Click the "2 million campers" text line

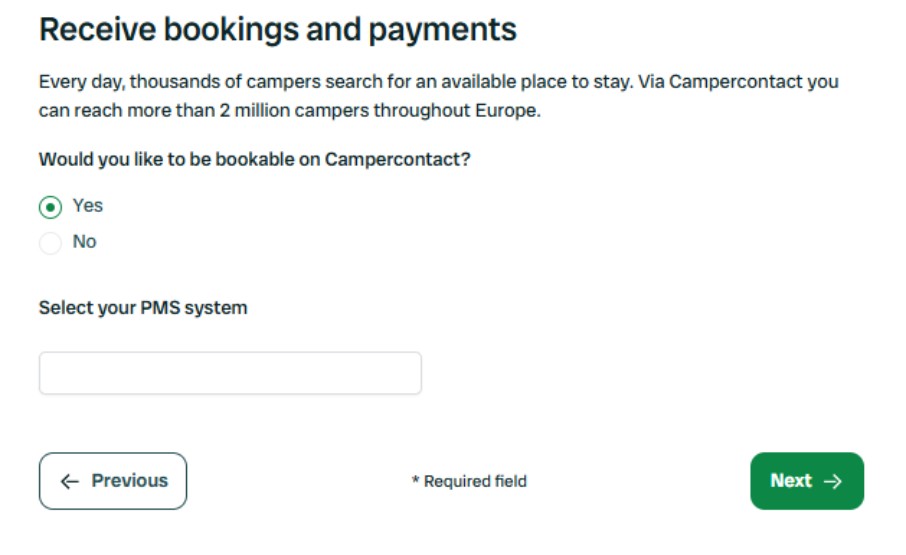tap(290, 110)
